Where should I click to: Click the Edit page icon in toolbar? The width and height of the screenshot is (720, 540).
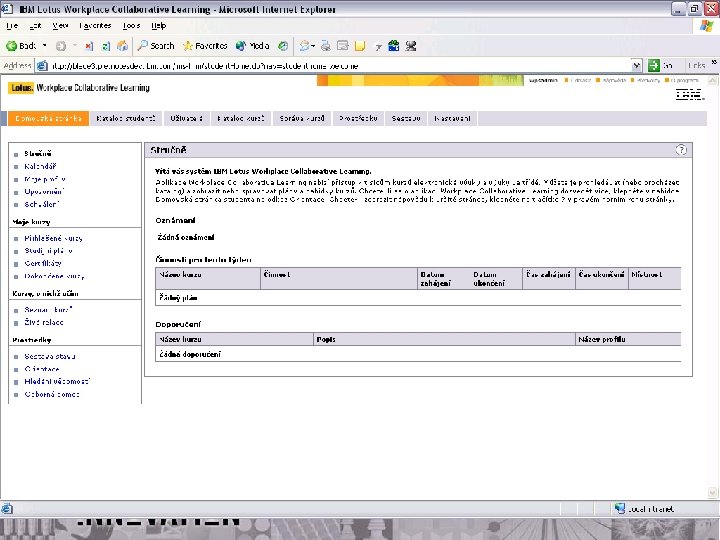pyautogui.click(x=343, y=46)
